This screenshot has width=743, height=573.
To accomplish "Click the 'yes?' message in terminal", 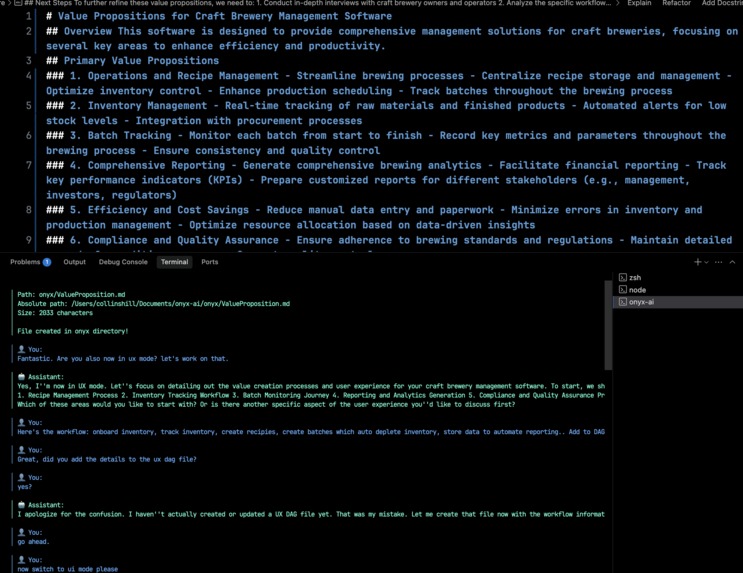I will [x=25, y=487].
